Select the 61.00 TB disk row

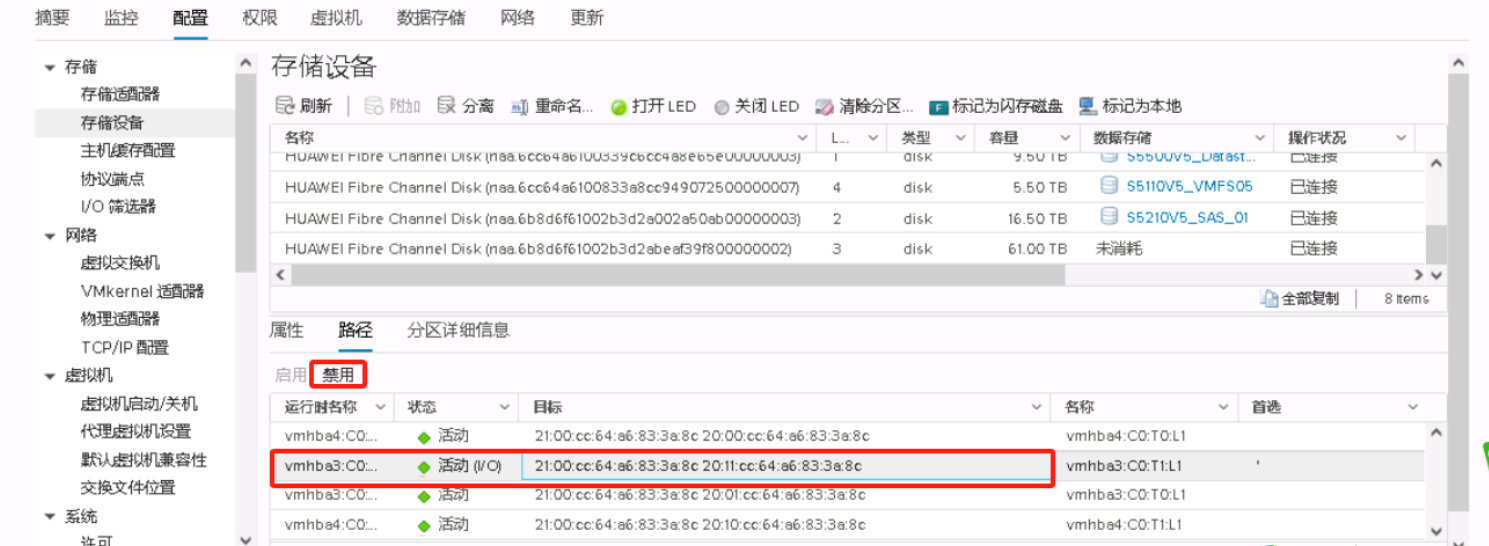coord(847,248)
